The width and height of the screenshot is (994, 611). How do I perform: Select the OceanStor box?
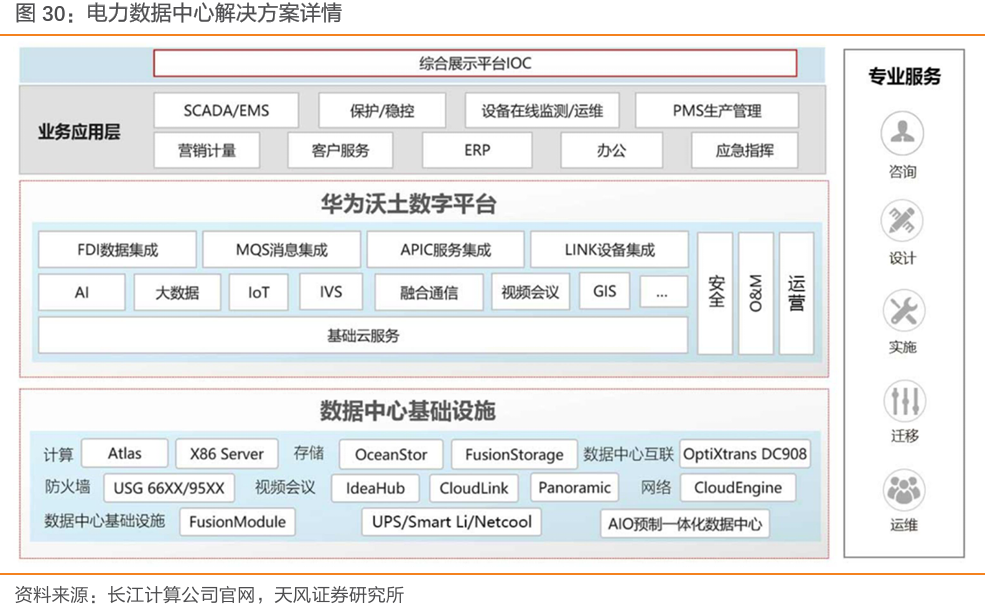391,454
